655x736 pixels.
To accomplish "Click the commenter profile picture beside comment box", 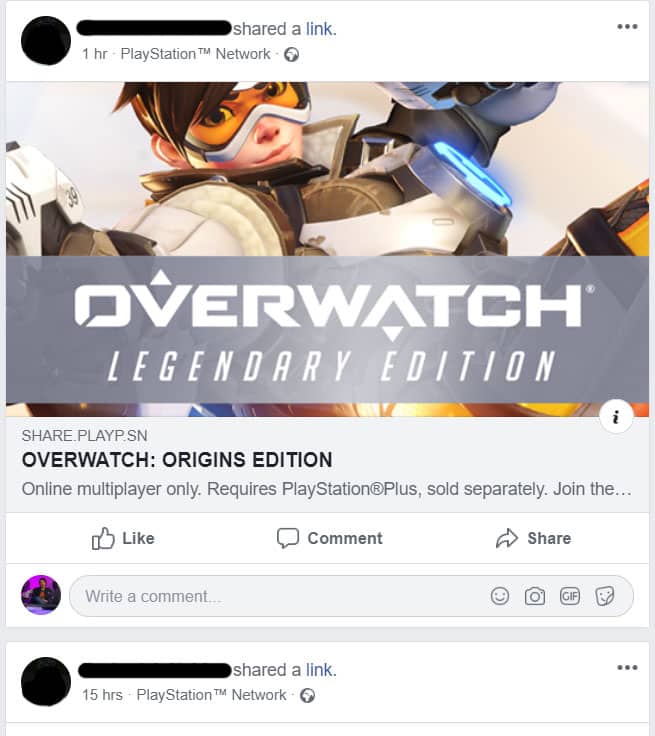I will 41,595.
